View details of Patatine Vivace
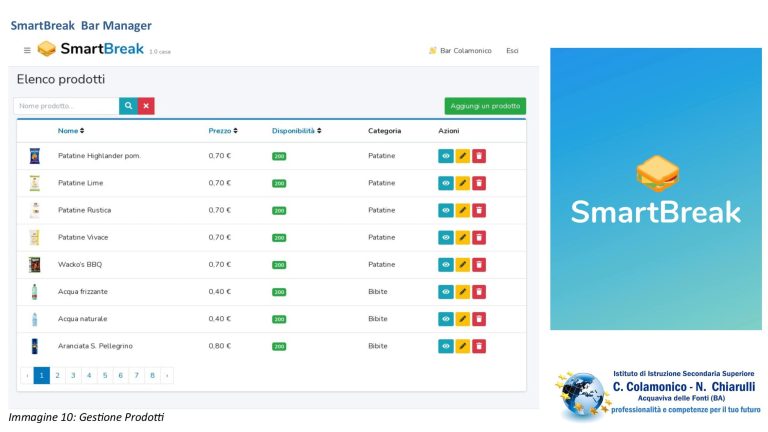This screenshot has height=432, width=768. (x=446, y=238)
